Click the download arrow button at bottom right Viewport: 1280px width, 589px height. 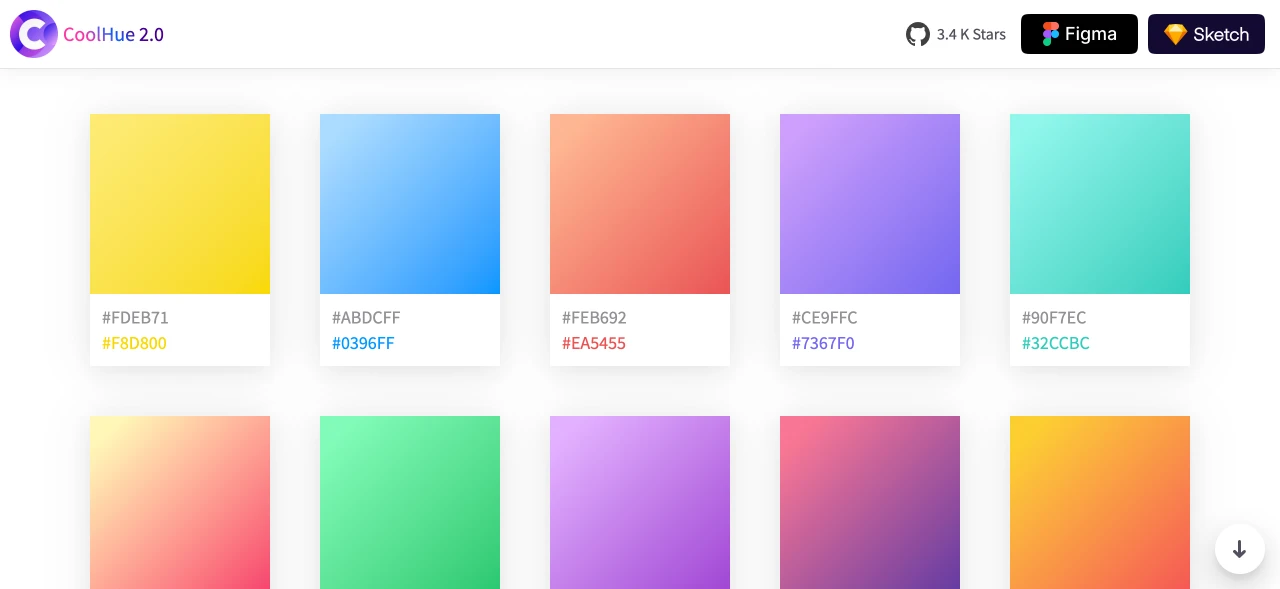(x=1239, y=549)
